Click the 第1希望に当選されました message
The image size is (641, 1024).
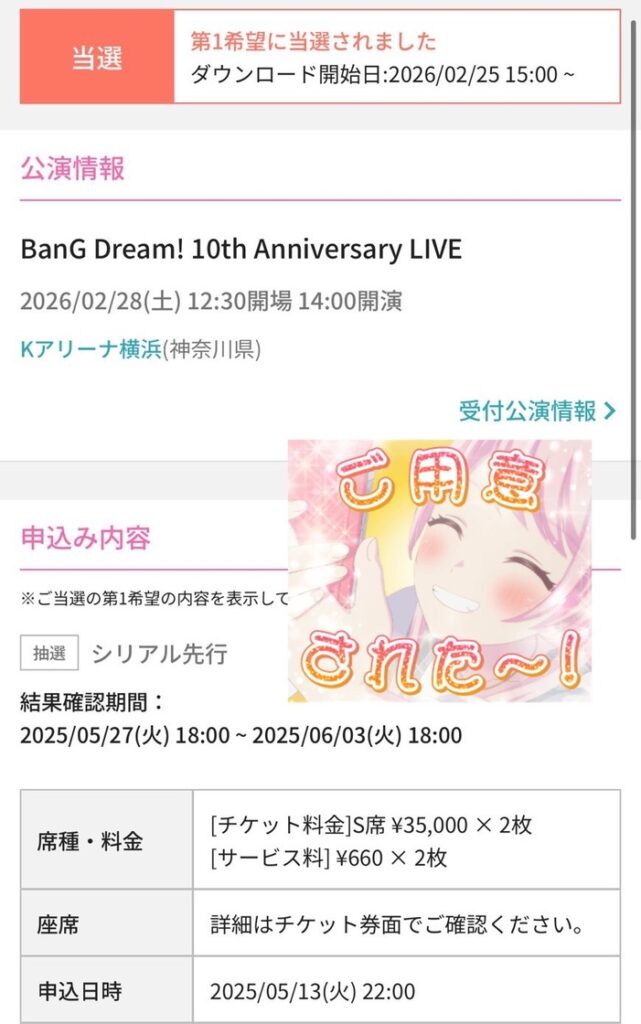313,41
